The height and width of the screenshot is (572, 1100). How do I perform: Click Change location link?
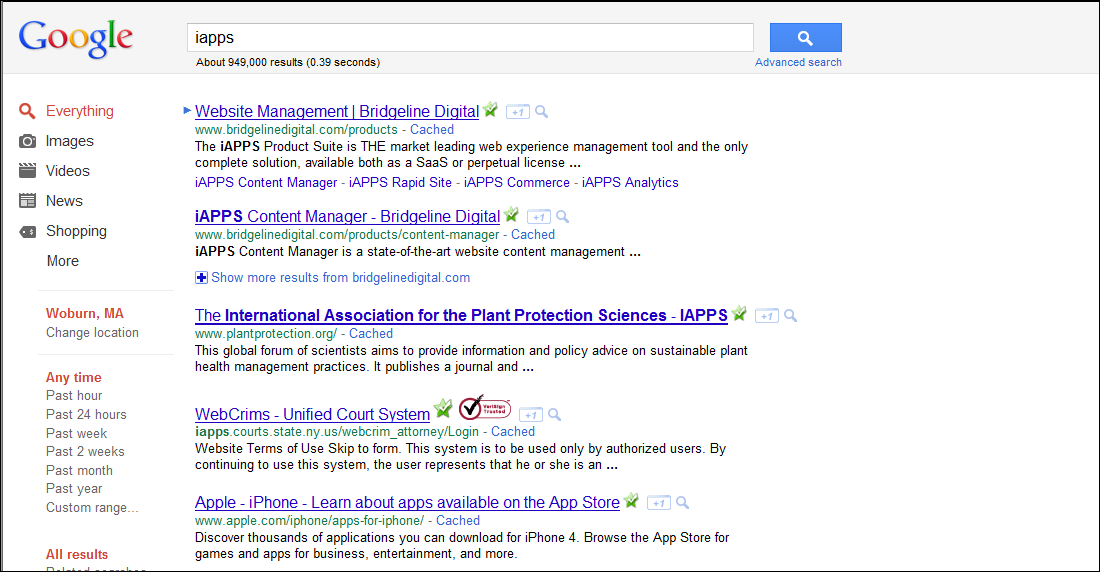pos(92,333)
